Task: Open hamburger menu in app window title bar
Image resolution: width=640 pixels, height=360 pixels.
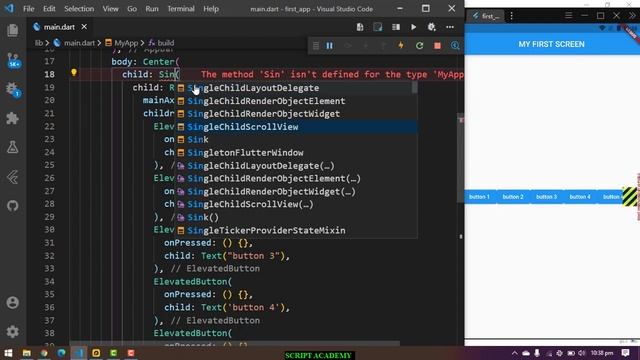Action: [x=568, y=16]
